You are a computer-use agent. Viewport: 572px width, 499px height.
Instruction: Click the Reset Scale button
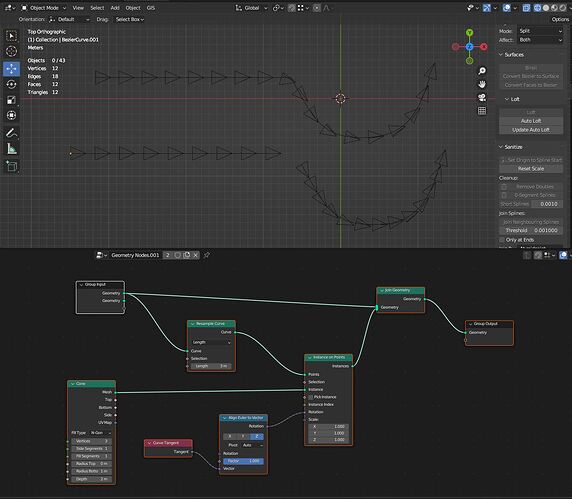click(531, 169)
